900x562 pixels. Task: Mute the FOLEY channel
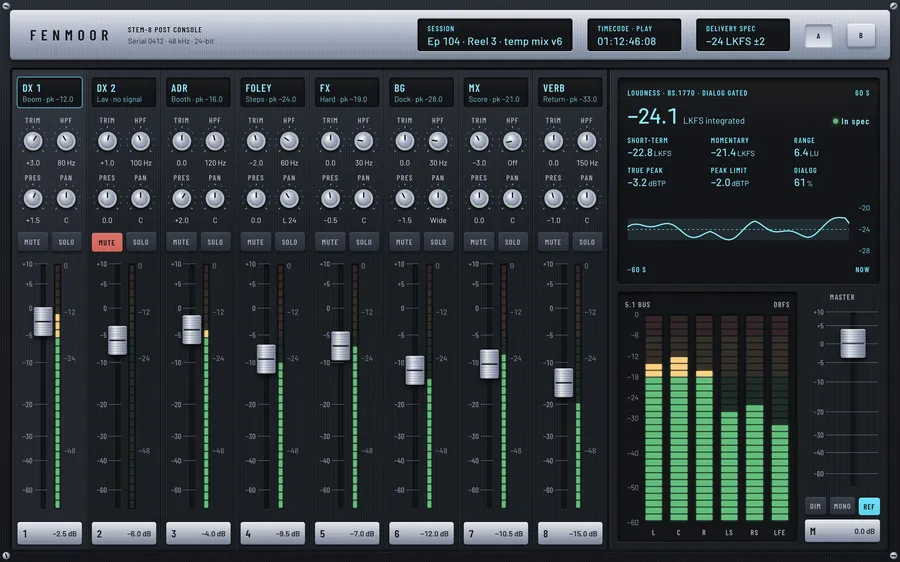tap(255, 242)
